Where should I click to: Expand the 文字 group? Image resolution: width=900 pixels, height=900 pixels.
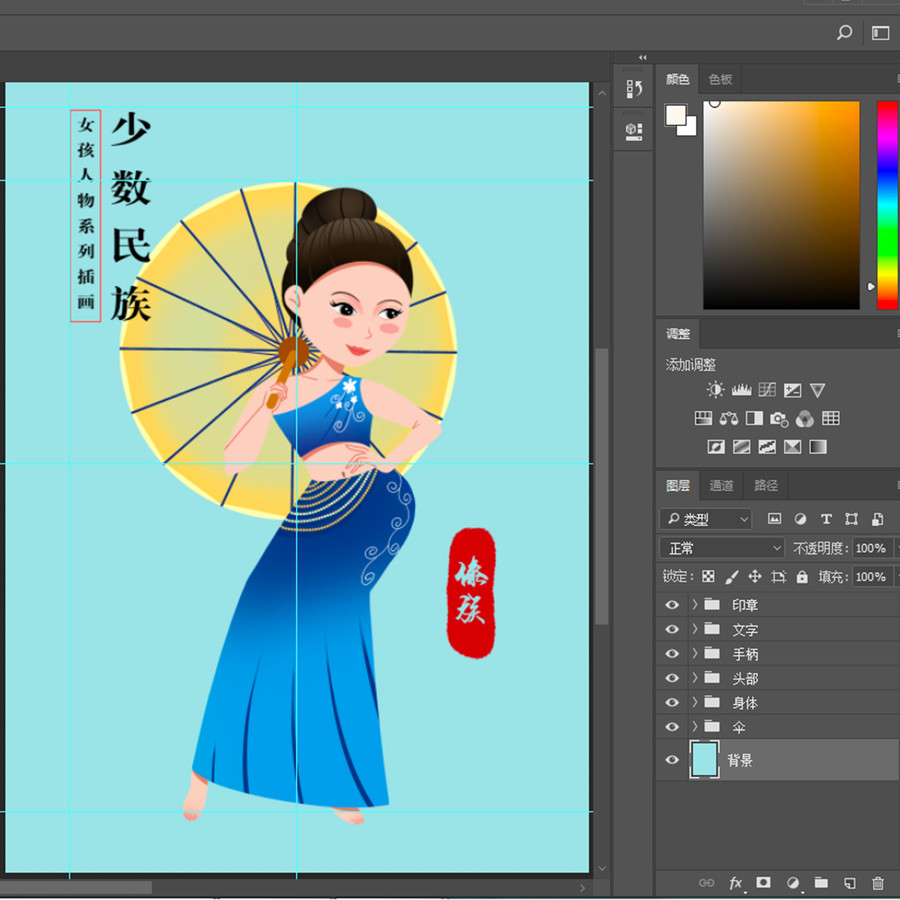pos(695,629)
